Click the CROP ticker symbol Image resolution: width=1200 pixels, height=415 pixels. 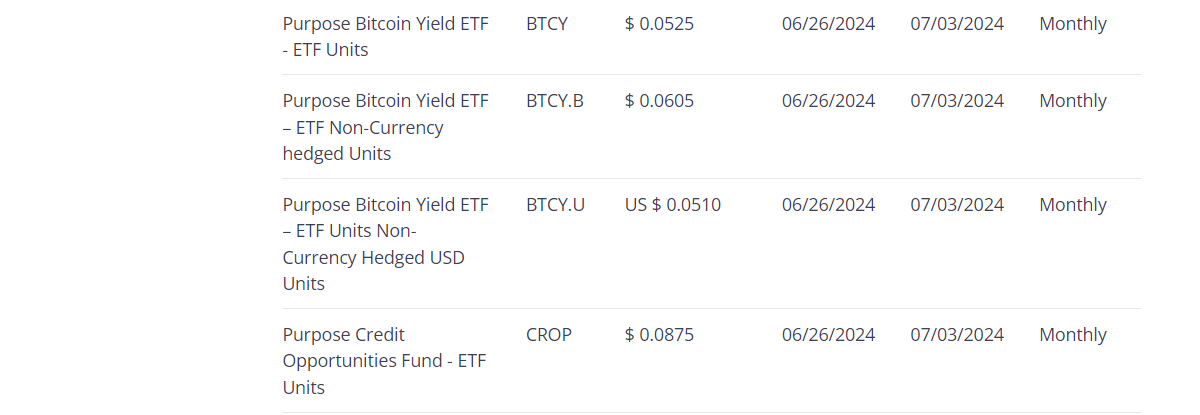click(549, 335)
